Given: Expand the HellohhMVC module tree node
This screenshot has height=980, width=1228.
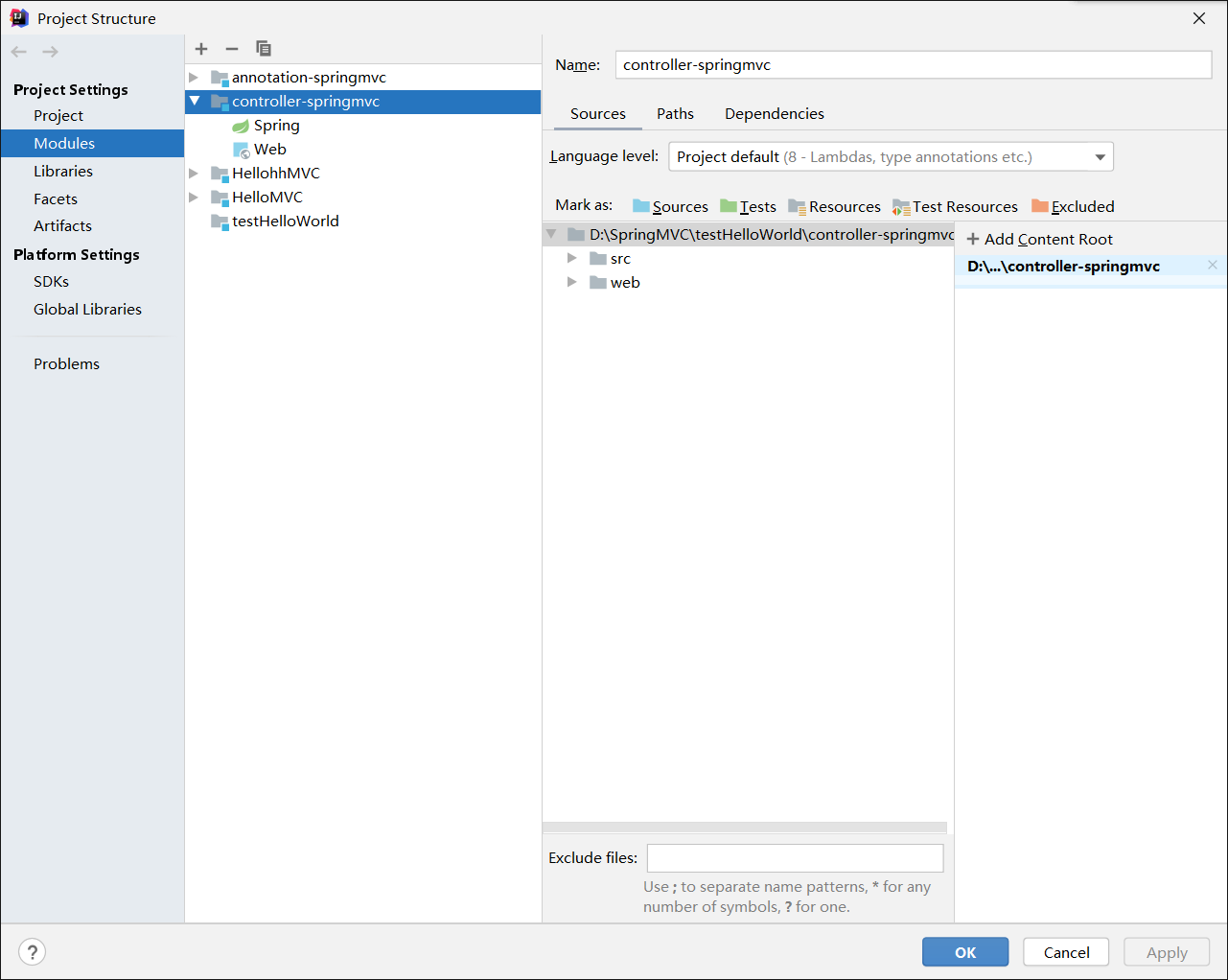Looking at the screenshot, I should coord(195,173).
